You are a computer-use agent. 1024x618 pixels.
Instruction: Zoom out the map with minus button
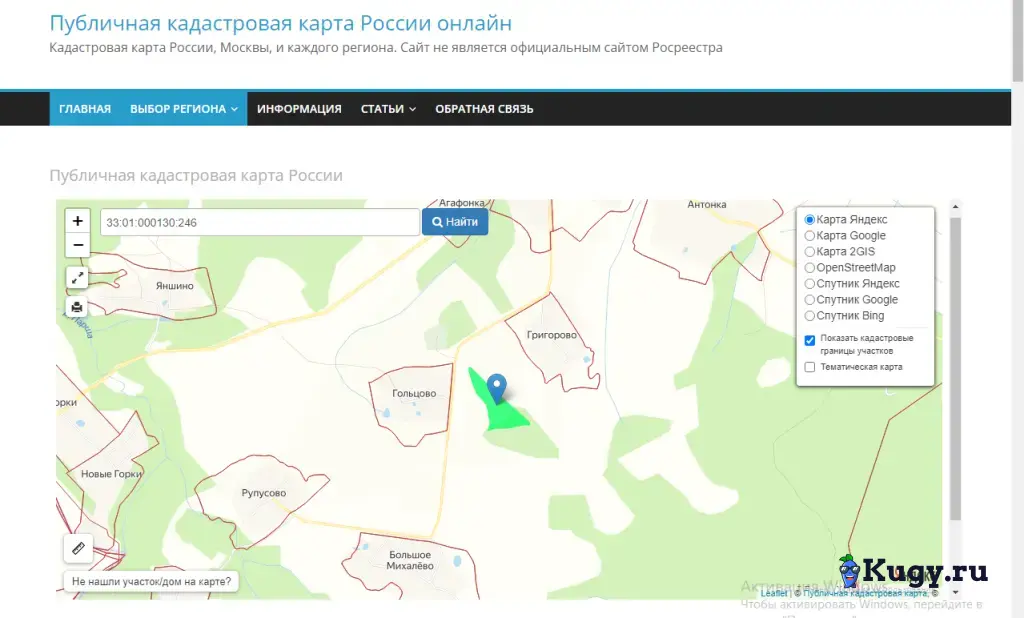[78, 245]
